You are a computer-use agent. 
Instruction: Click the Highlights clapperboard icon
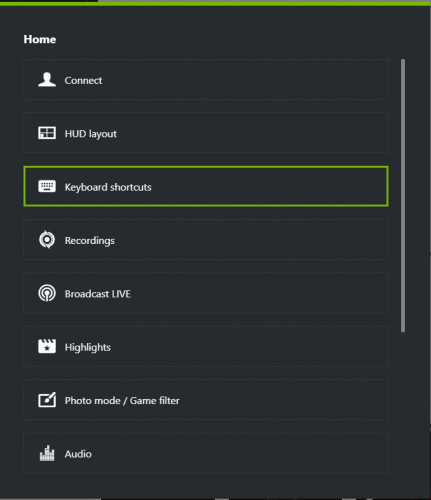pos(47,346)
